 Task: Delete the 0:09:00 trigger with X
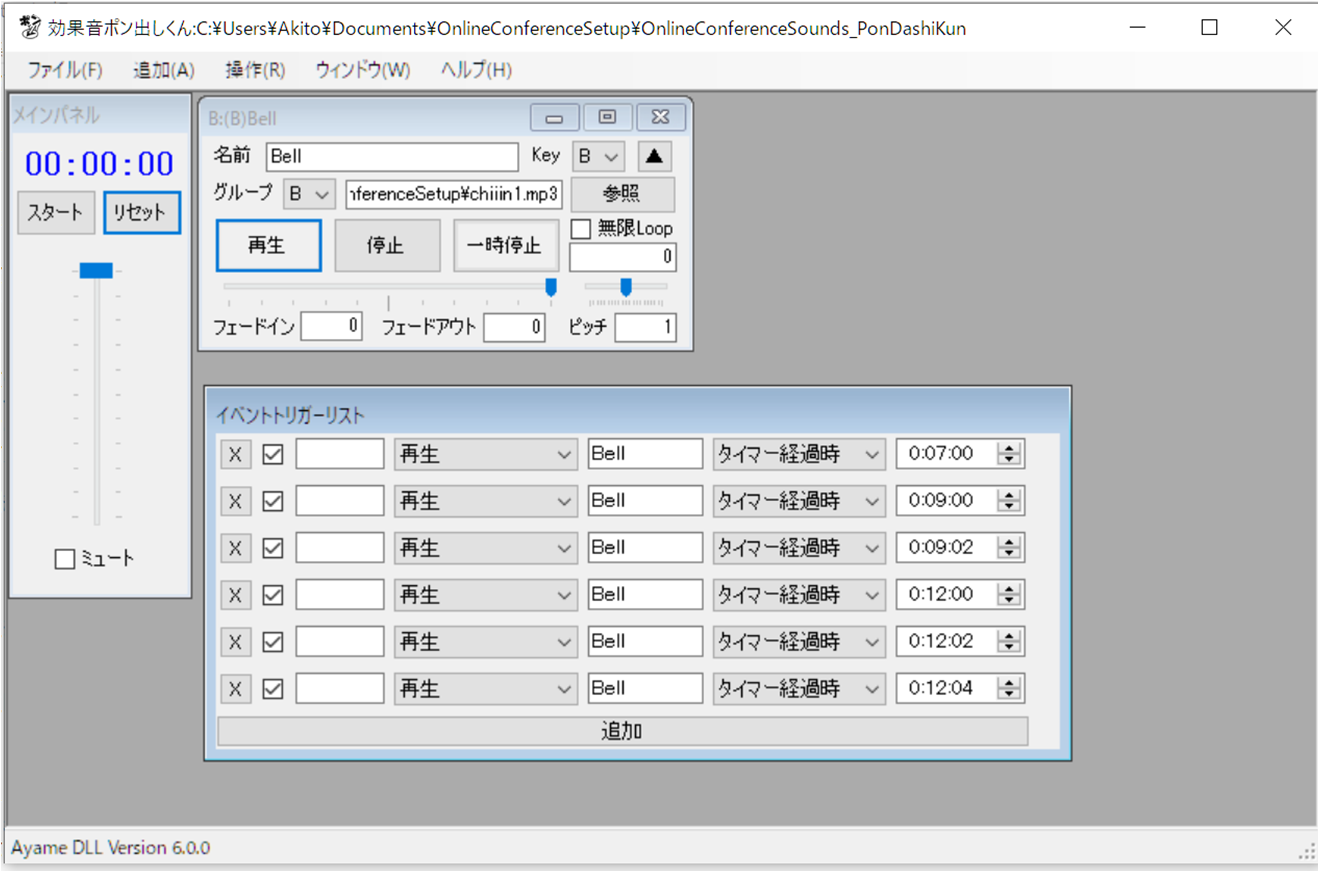[x=236, y=501]
